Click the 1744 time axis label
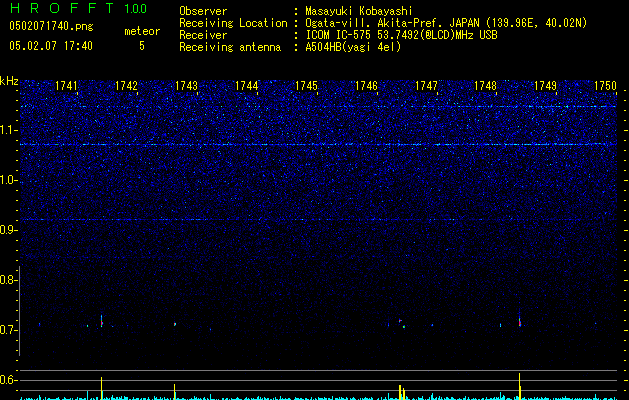Viewport: 629px width, 400px height. click(246, 86)
